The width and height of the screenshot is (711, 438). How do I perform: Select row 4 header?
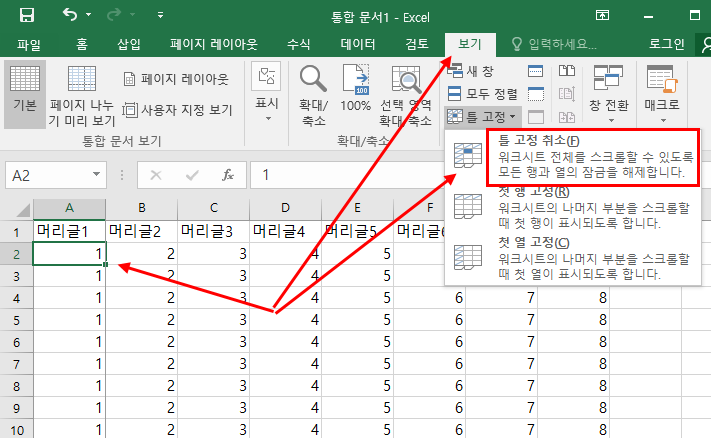pos(16,298)
